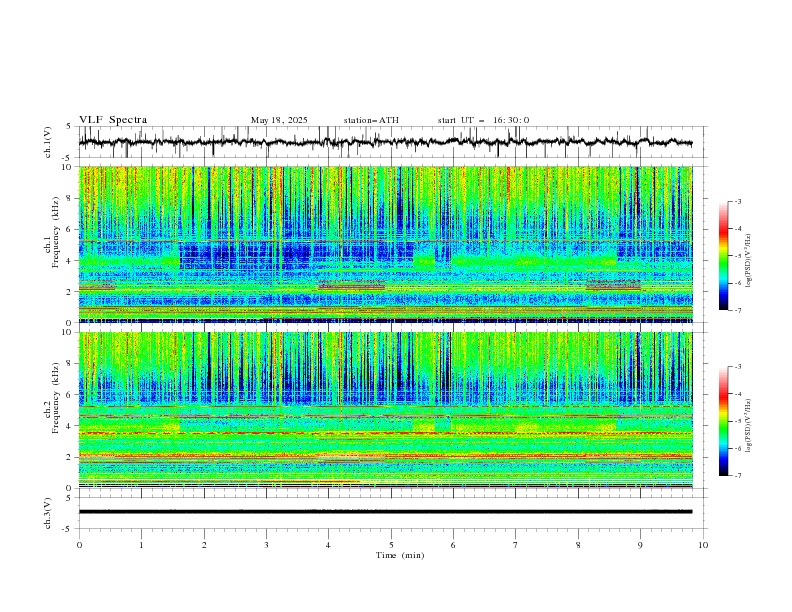Click the "ch.3(V)" axis label

(48, 513)
